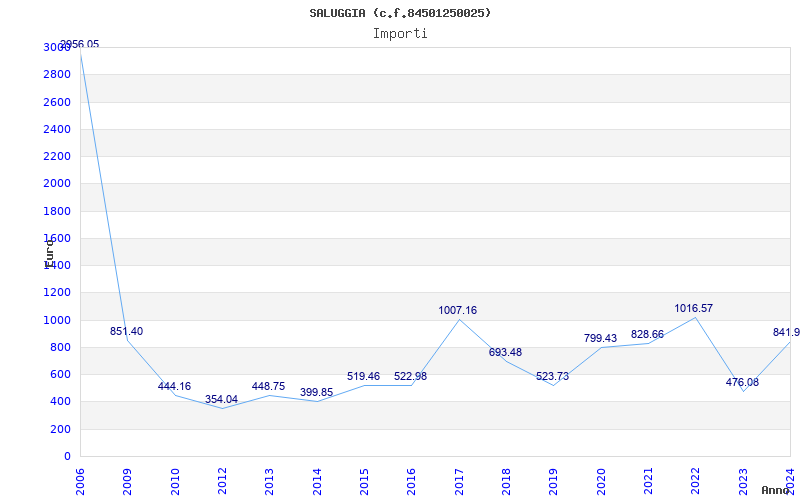Select data label 519.46

[x=363, y=376]
